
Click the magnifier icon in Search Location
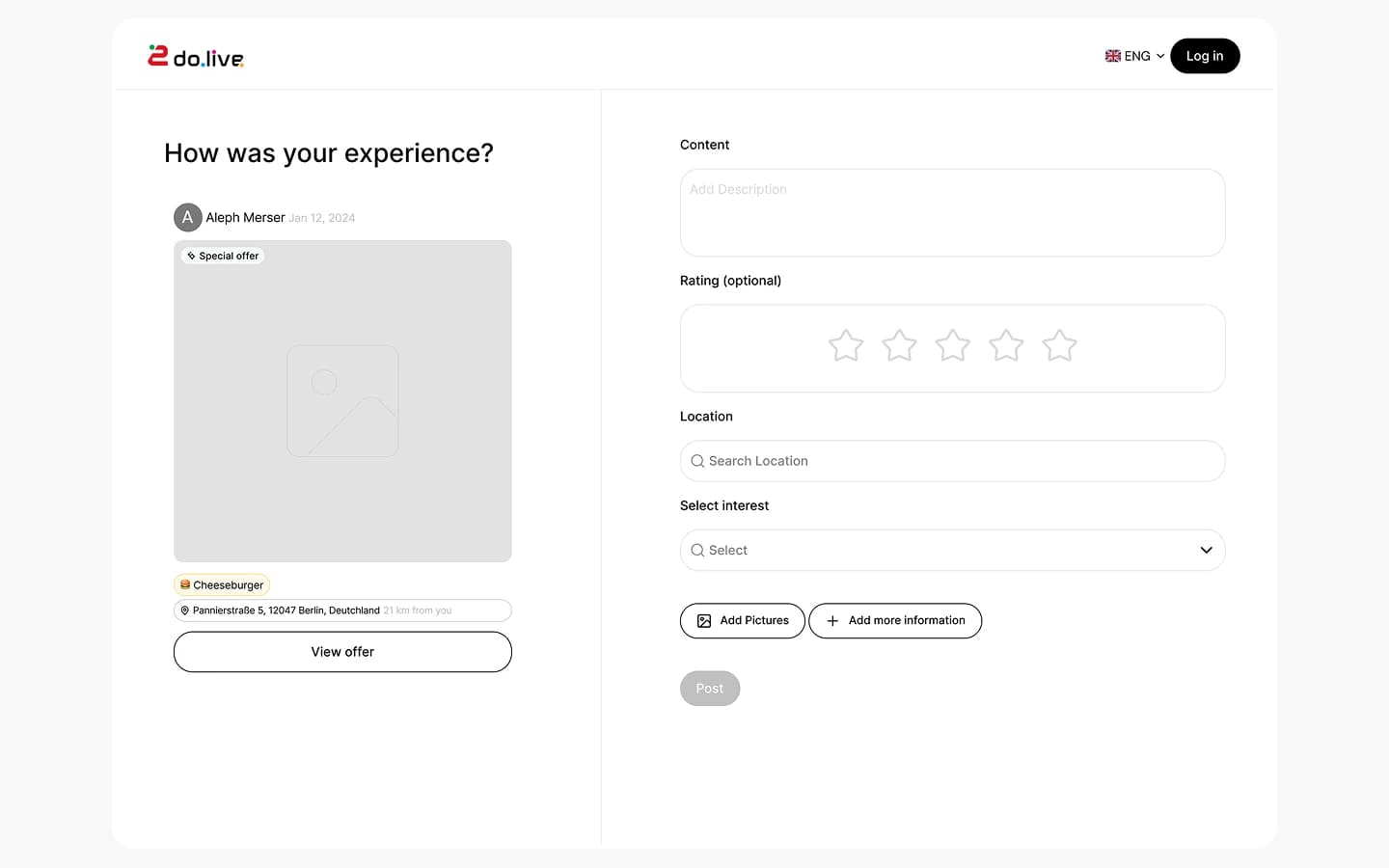click(697, 461)
